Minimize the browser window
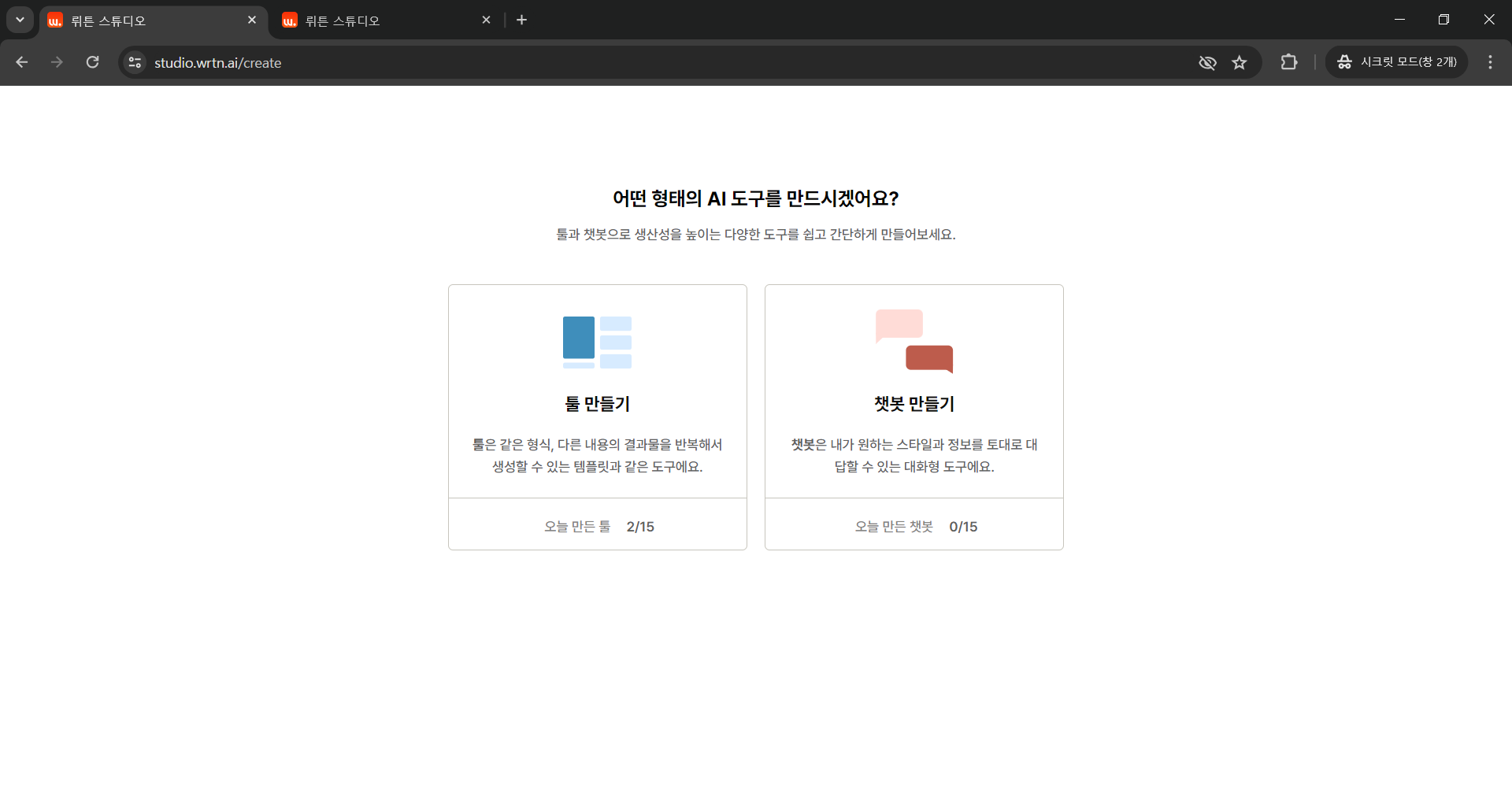Screen dimensions: 1512x811 1399,20
